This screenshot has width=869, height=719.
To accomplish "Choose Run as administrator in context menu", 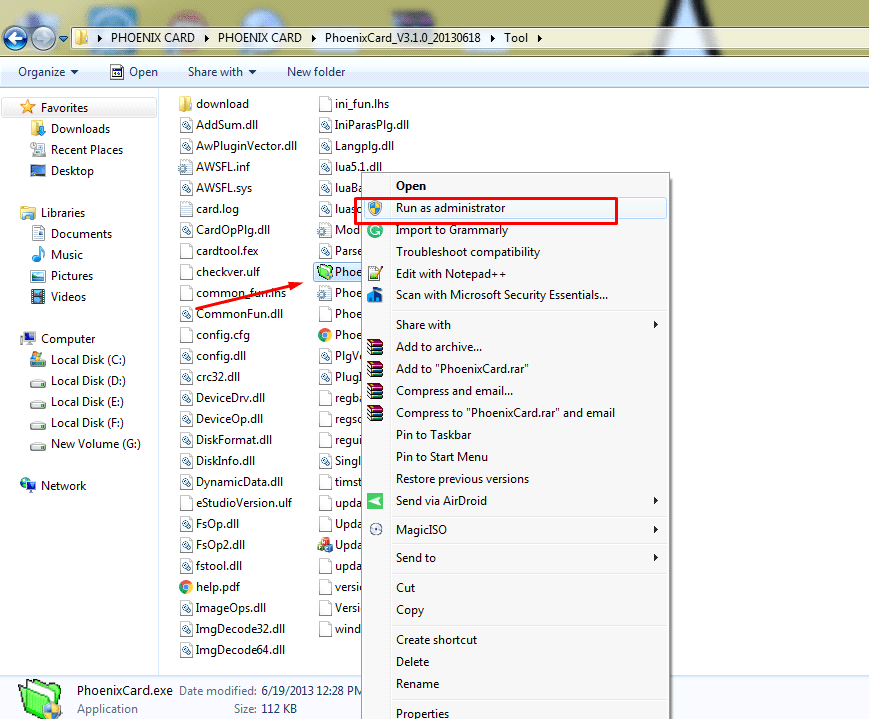I will (x=515, y=208).
